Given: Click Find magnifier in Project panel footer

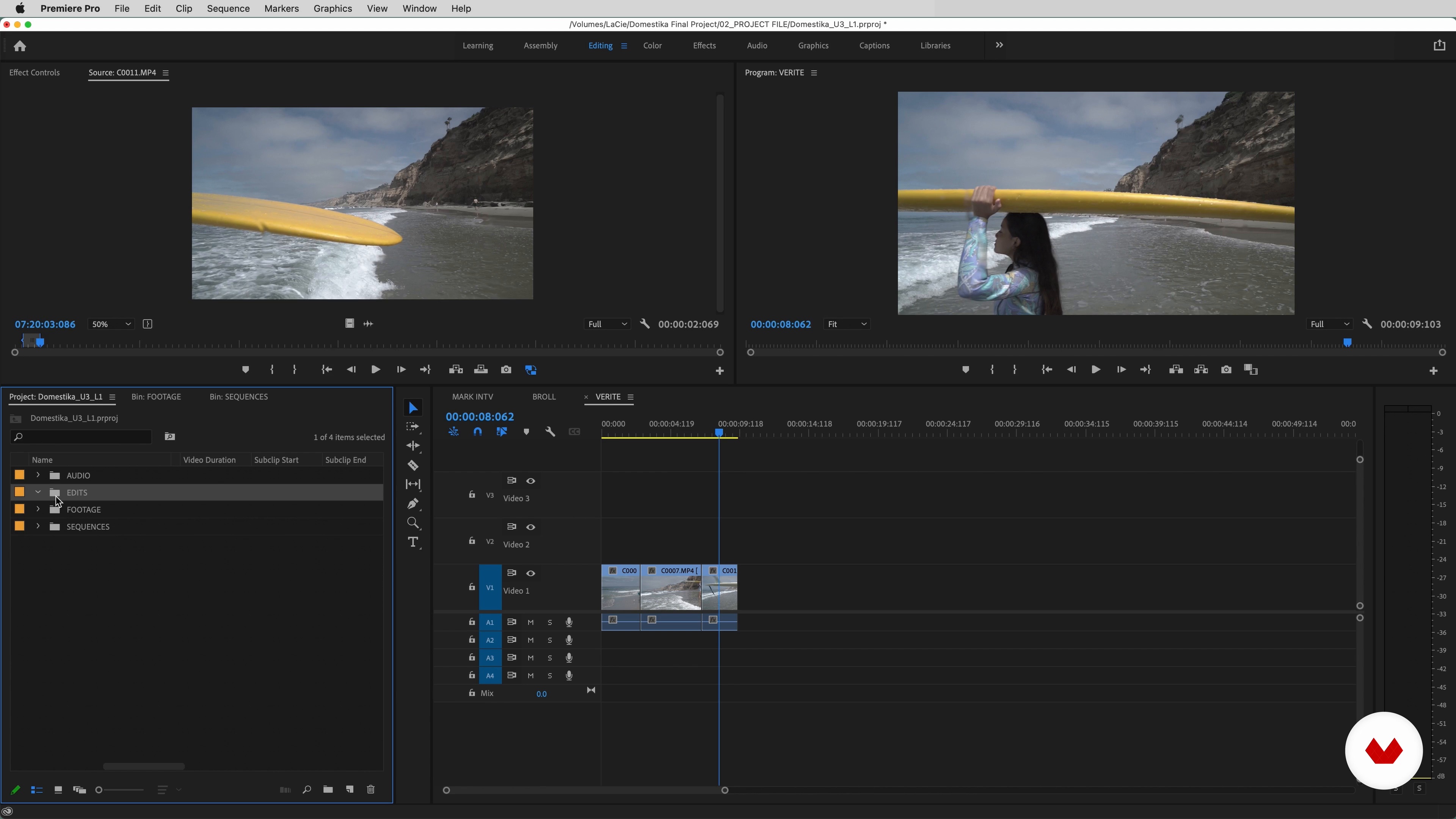Looking at the screenshot, I should pos(307,789).
